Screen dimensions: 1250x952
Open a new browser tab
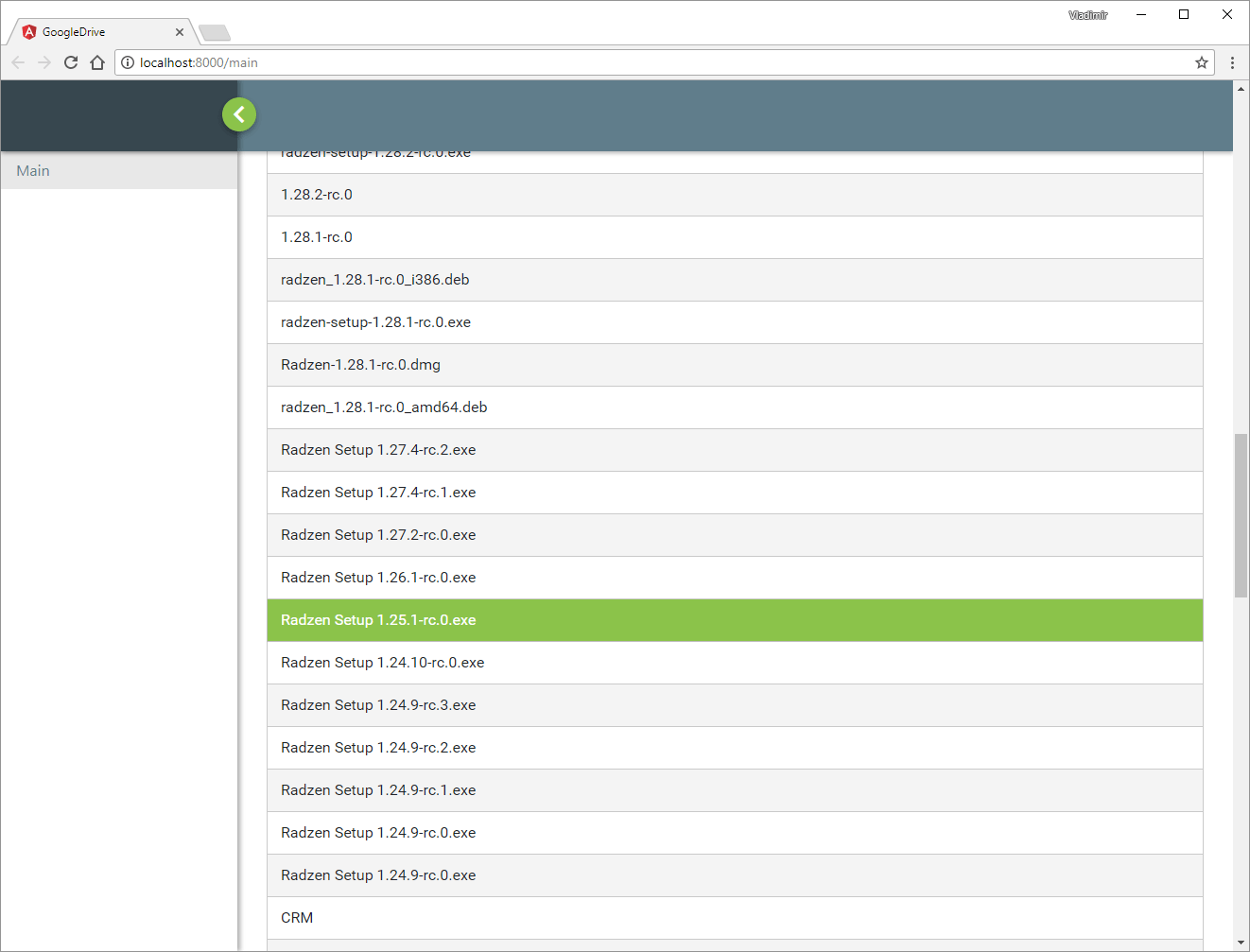coord(215,33)
